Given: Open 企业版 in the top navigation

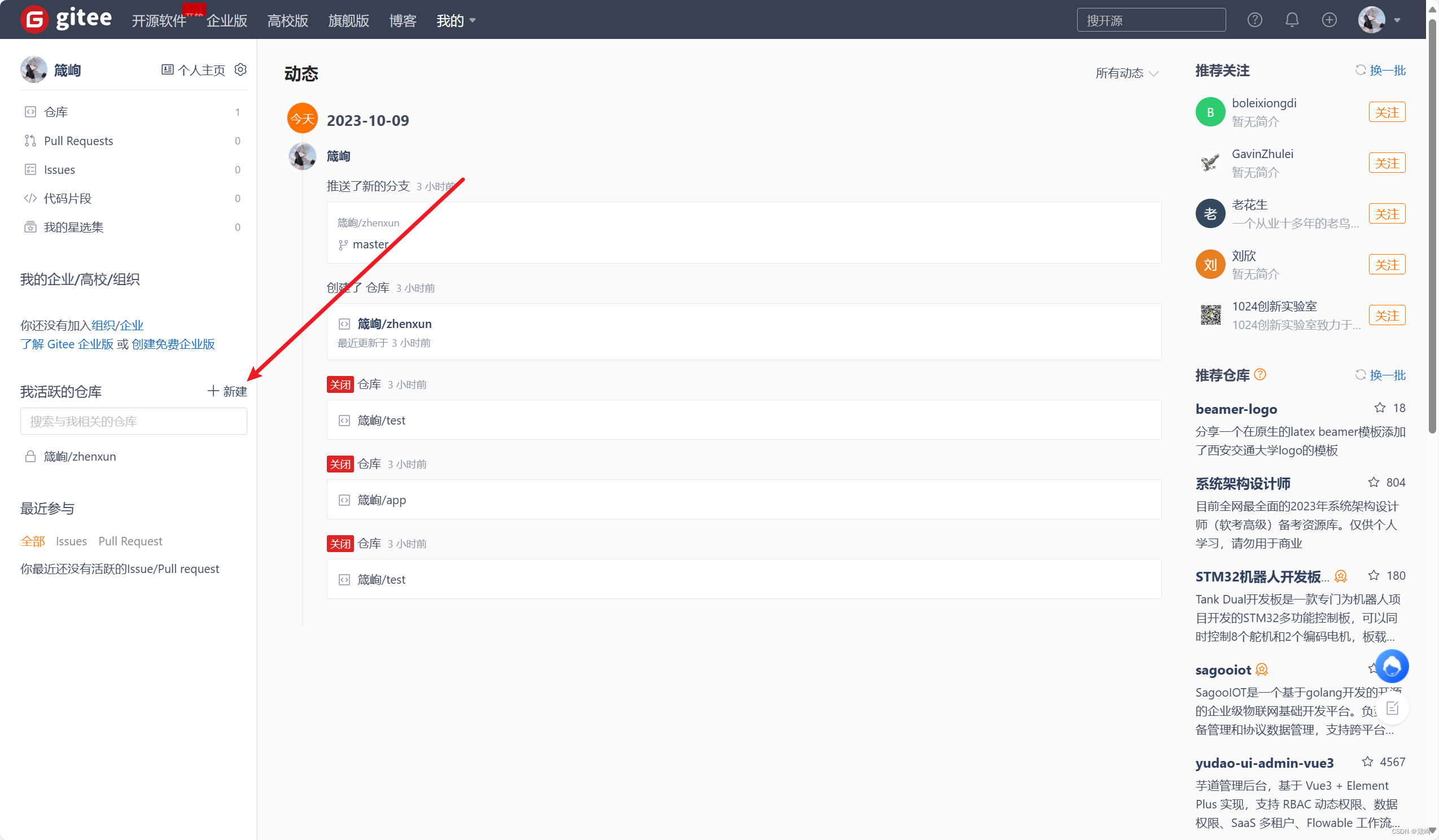Looking at the screenshot, I should [x=226, y=20].
